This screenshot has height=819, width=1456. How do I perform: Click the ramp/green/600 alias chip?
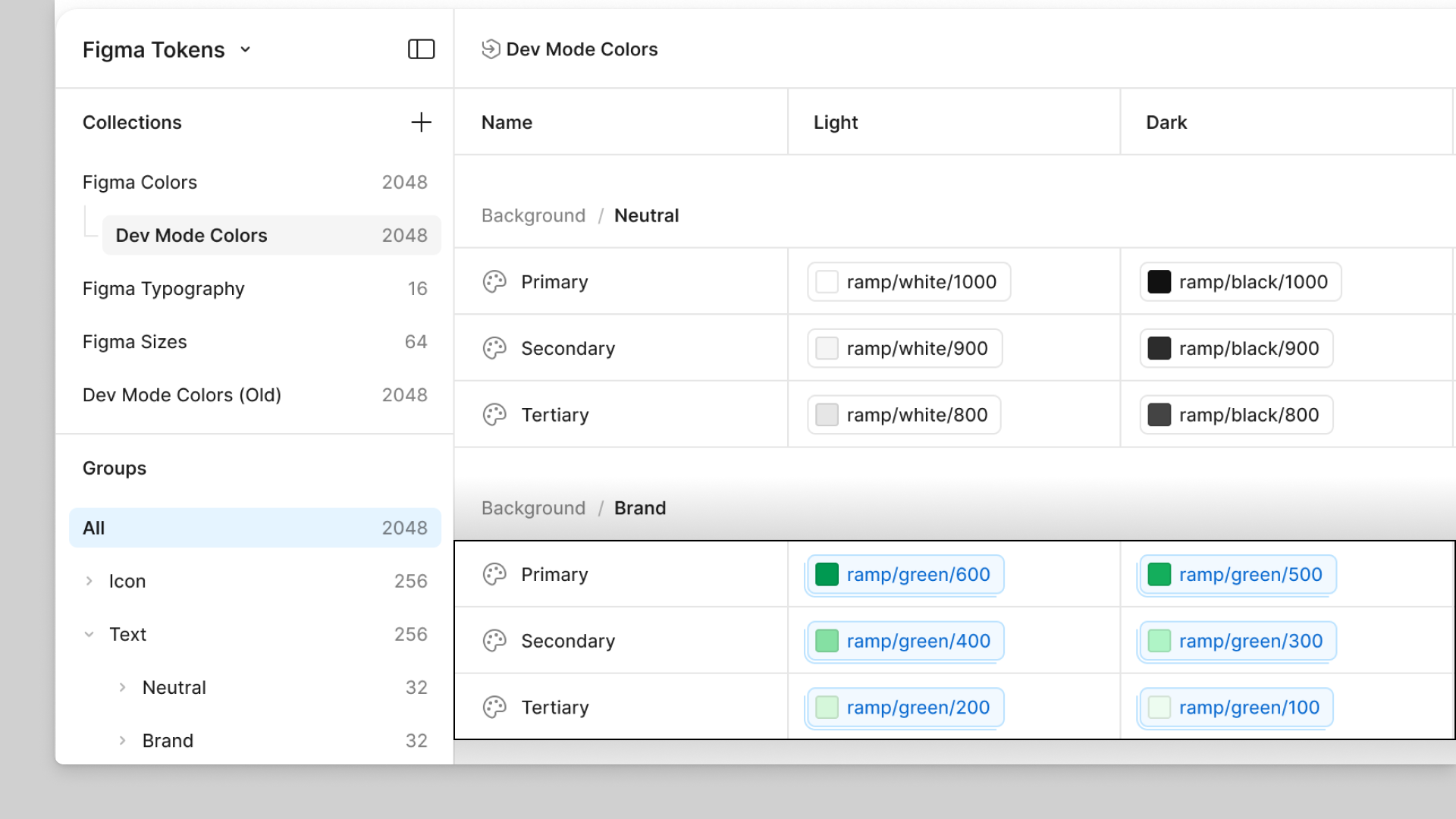pyautogui.click(x=905, y=575)
